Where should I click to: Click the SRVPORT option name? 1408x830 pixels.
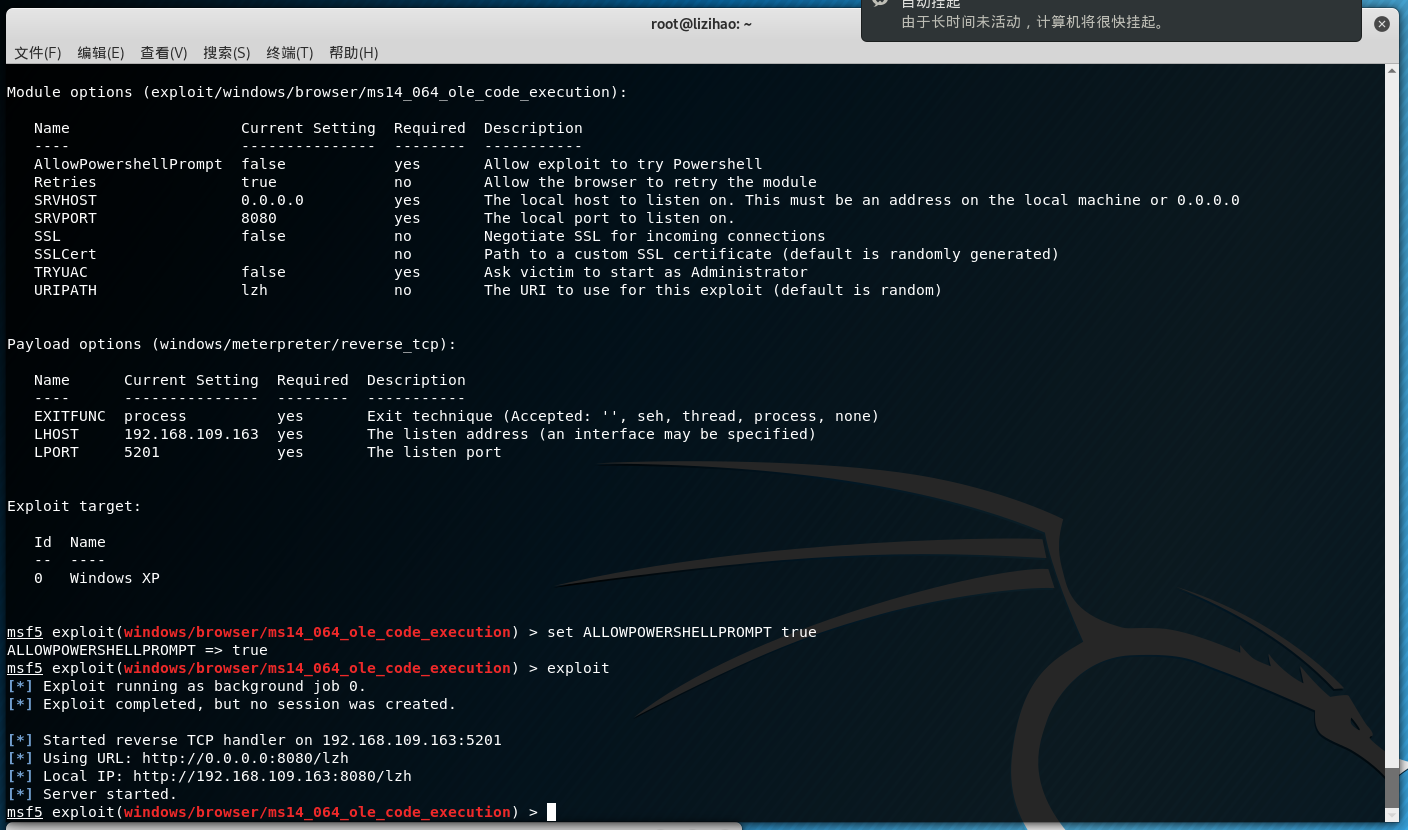65,218
